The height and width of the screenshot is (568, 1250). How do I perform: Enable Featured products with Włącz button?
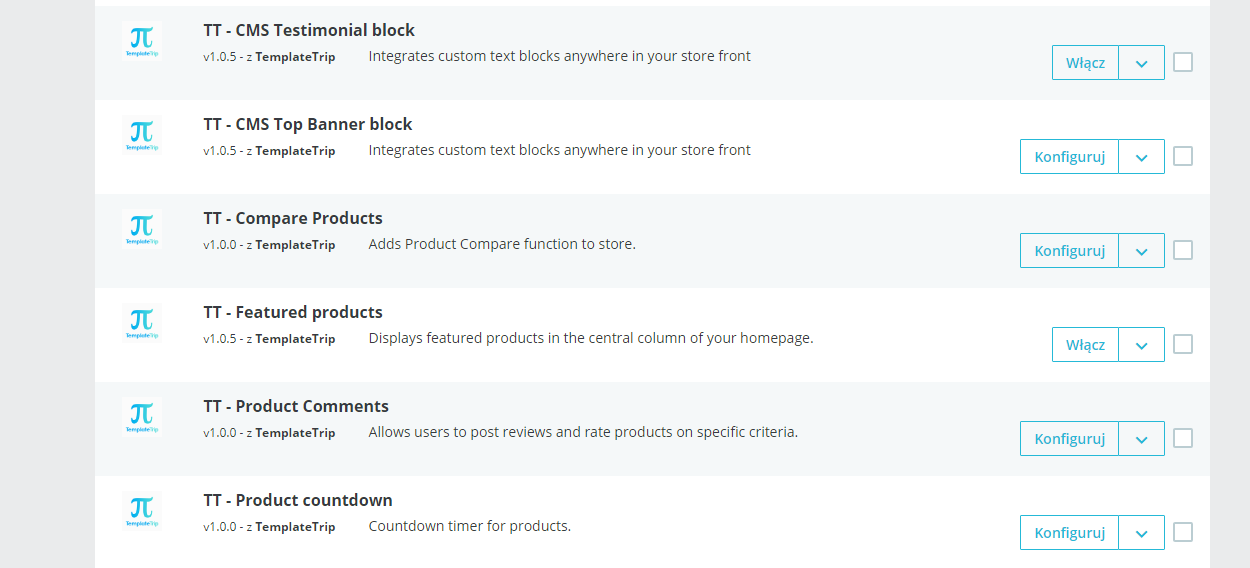[1085, 345]
